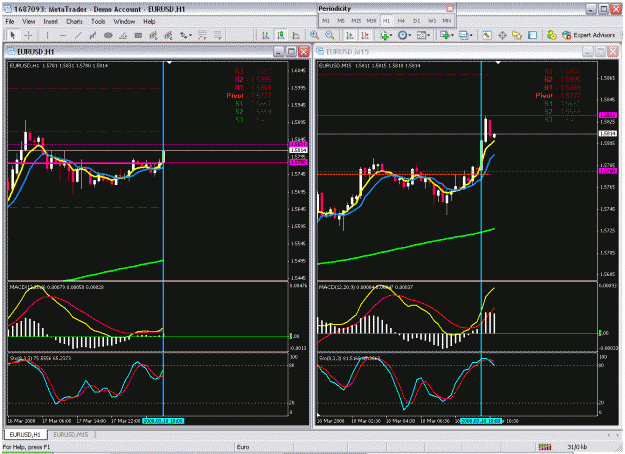Switch to the EURUSD,H1 bottom tab
The width and height of the screenshot is (625, 454).
pyautogui.click(x=26, y=434)
